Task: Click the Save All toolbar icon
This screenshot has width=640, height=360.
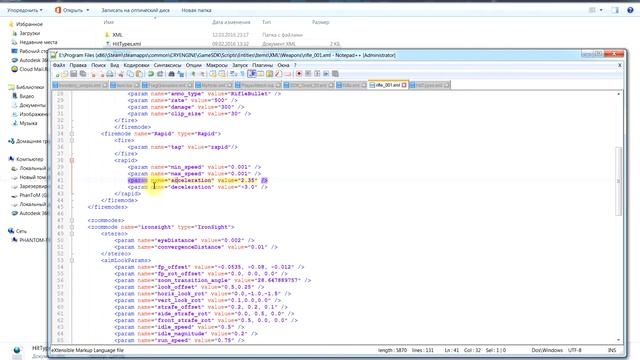Action: (x=83, y=74)
